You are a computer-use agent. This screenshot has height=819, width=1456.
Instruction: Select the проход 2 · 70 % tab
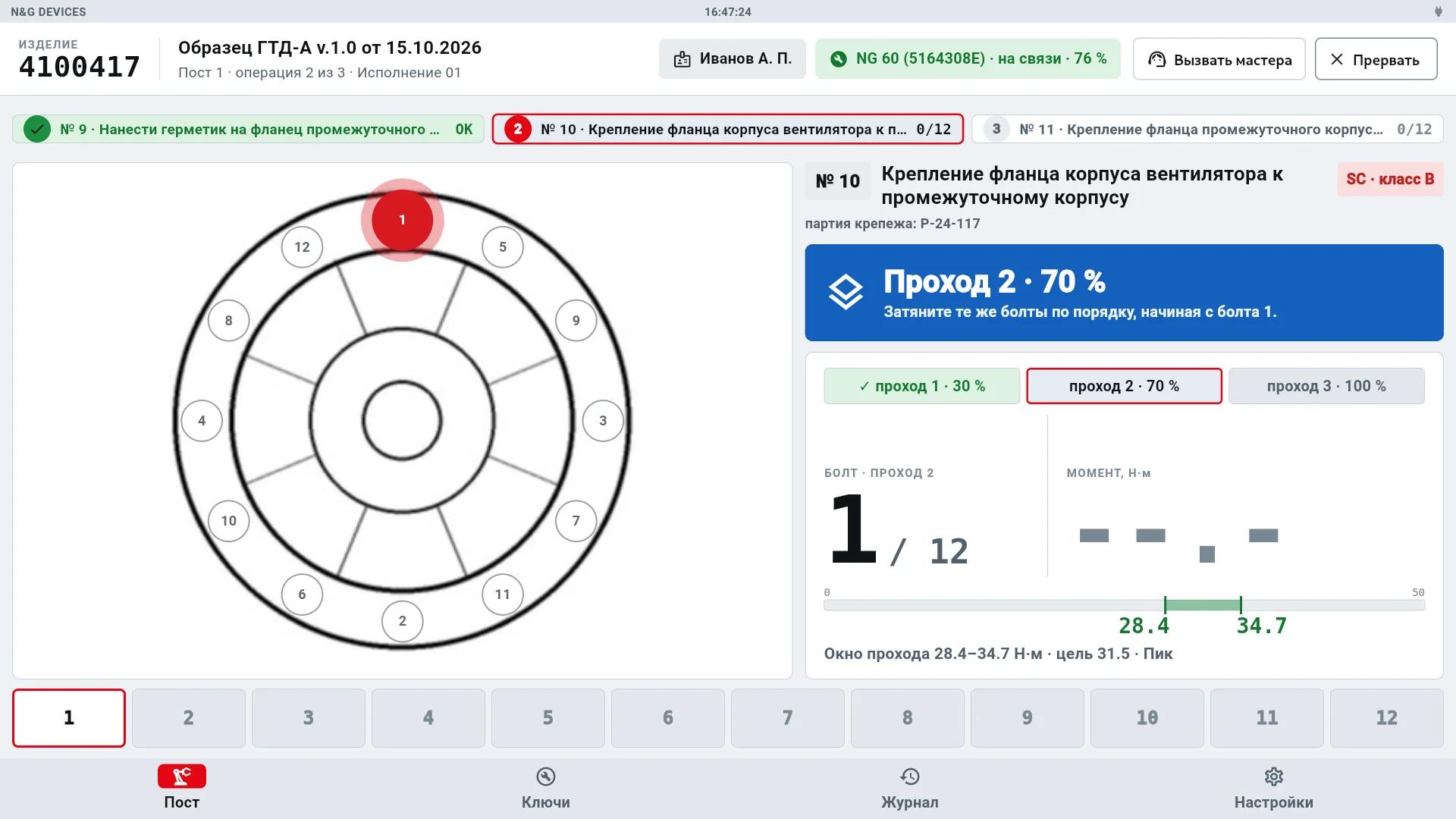click(x=1124, y=386)
